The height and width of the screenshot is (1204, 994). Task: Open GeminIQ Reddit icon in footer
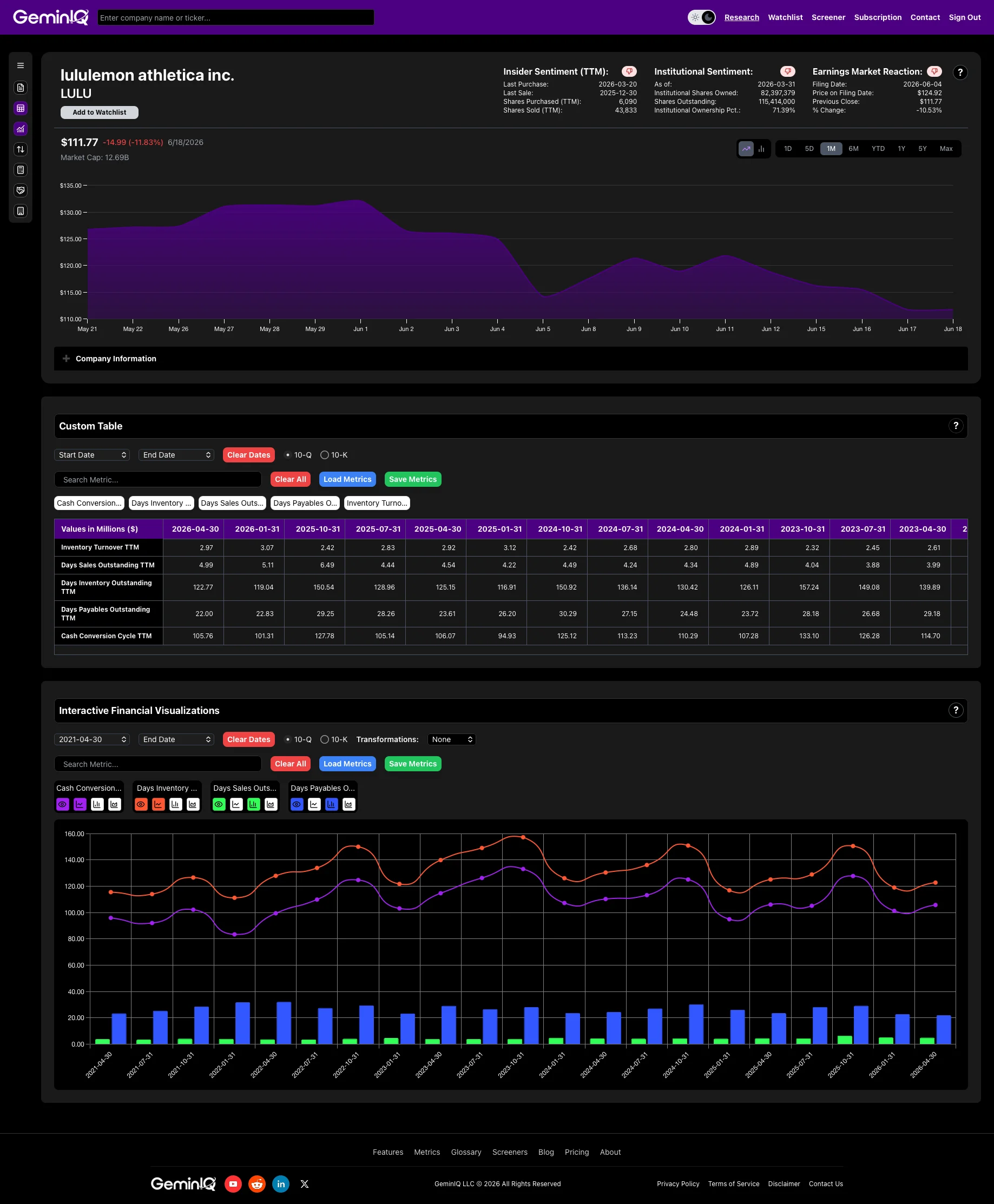pyautogui.click(x=257, y=1183)
